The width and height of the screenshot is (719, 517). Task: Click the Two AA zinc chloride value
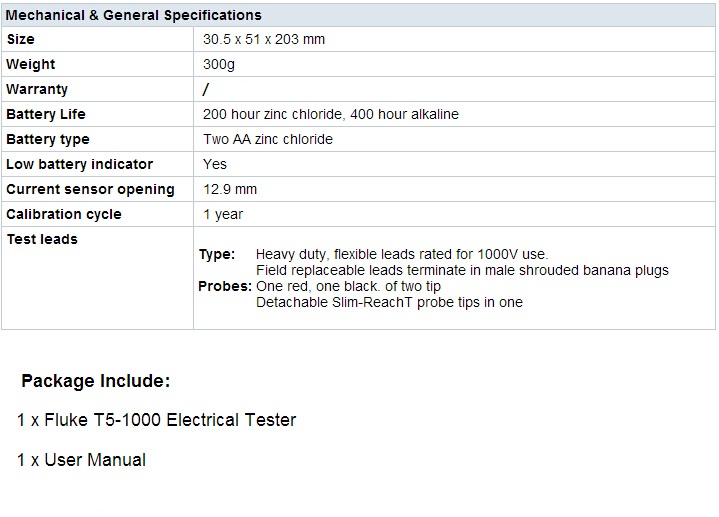(x=268, y=139)
